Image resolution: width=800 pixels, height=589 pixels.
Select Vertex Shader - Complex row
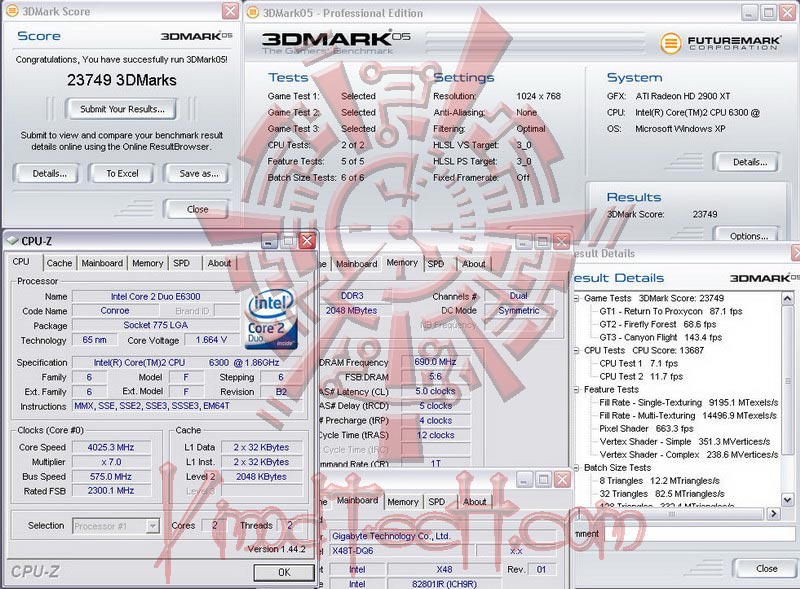(688, 455)
